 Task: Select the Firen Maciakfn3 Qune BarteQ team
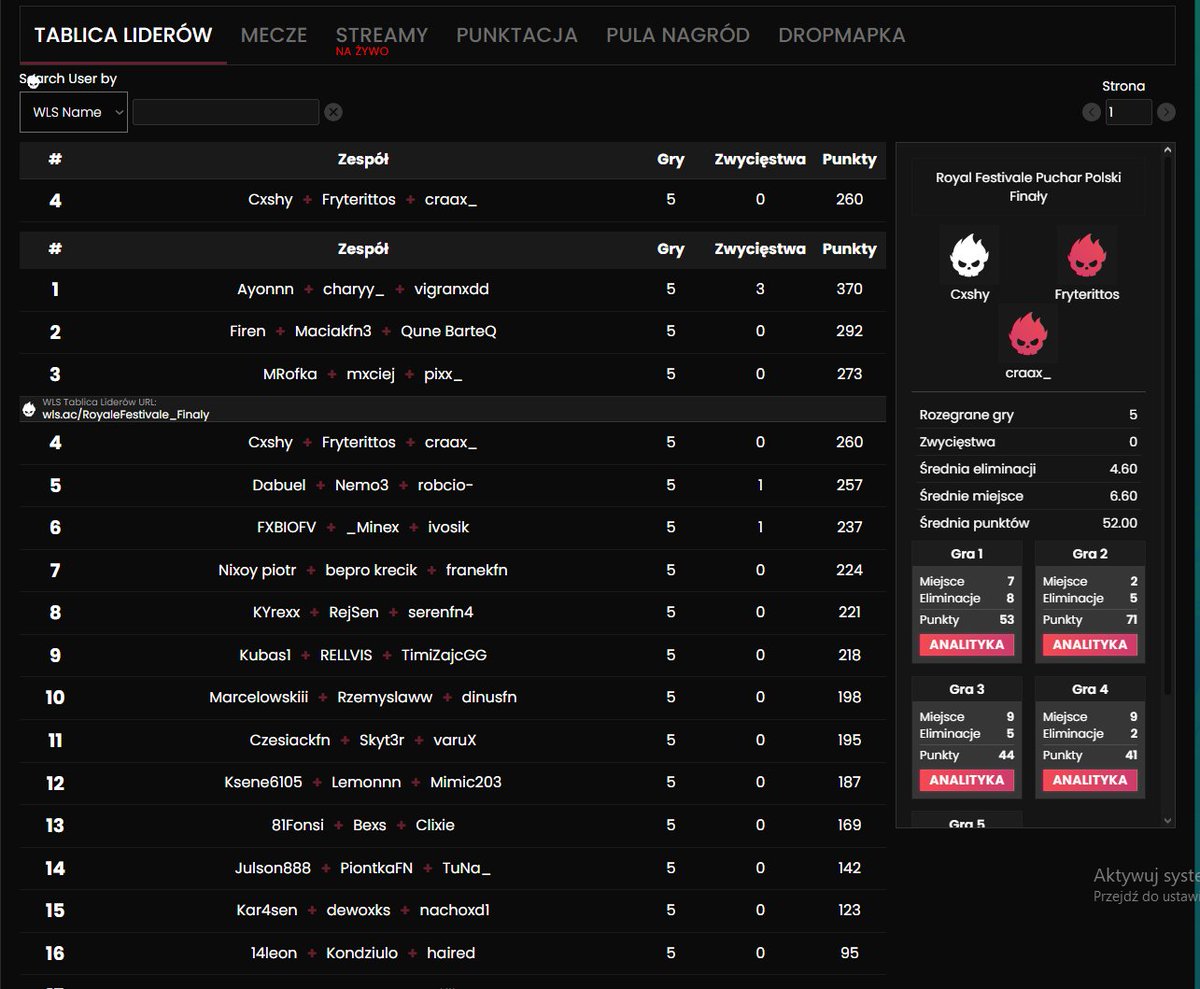pyautogui.click(x=452, y=331)
